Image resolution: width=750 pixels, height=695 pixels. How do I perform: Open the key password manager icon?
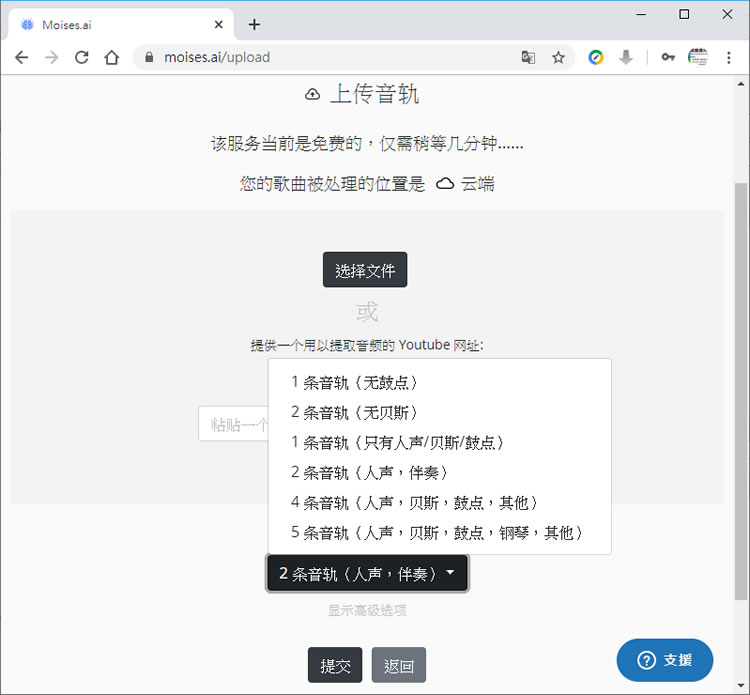click(x=668, y=57)
